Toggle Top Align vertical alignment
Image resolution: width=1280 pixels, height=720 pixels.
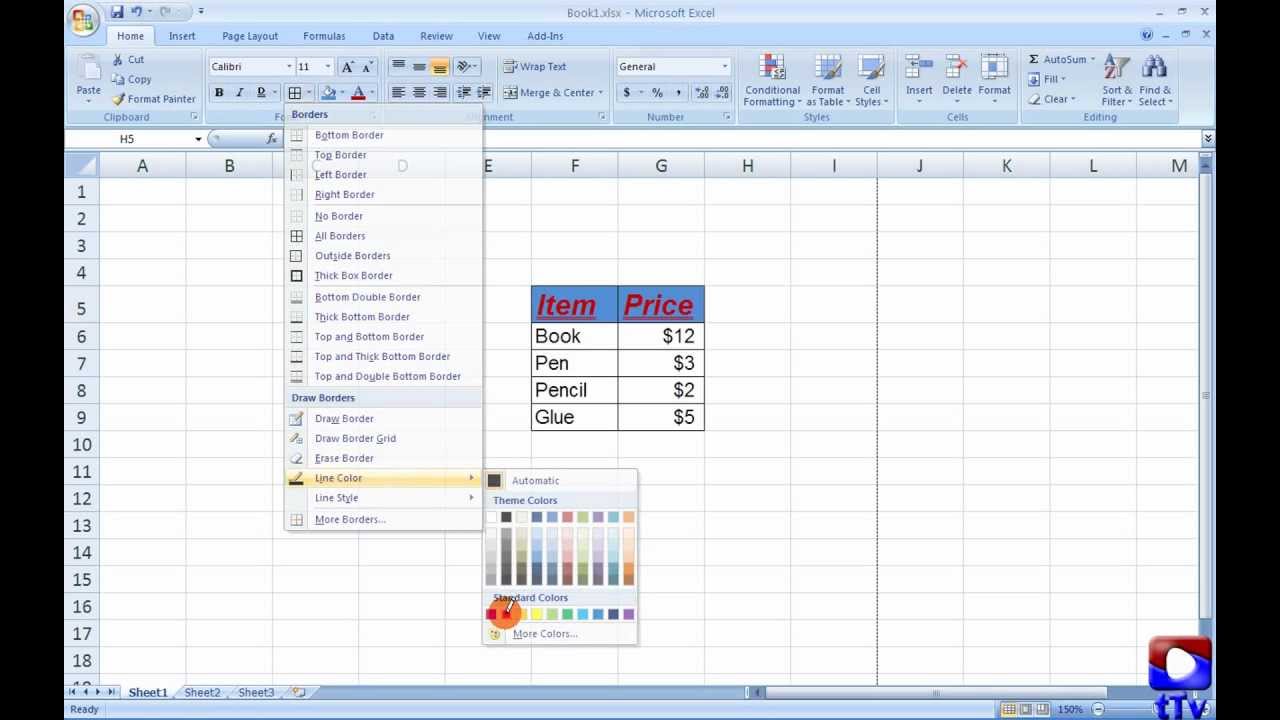[398, 67]
